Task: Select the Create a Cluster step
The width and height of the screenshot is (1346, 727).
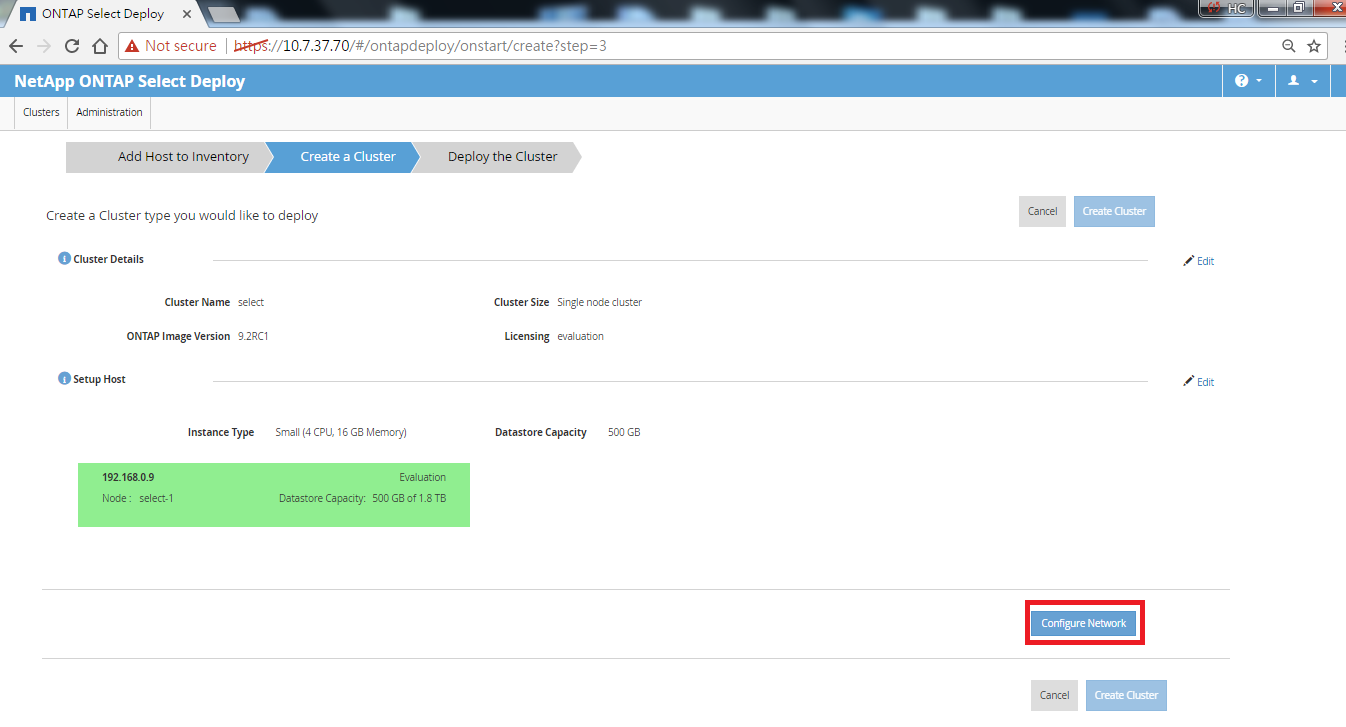Action: [x=345, y=157]
